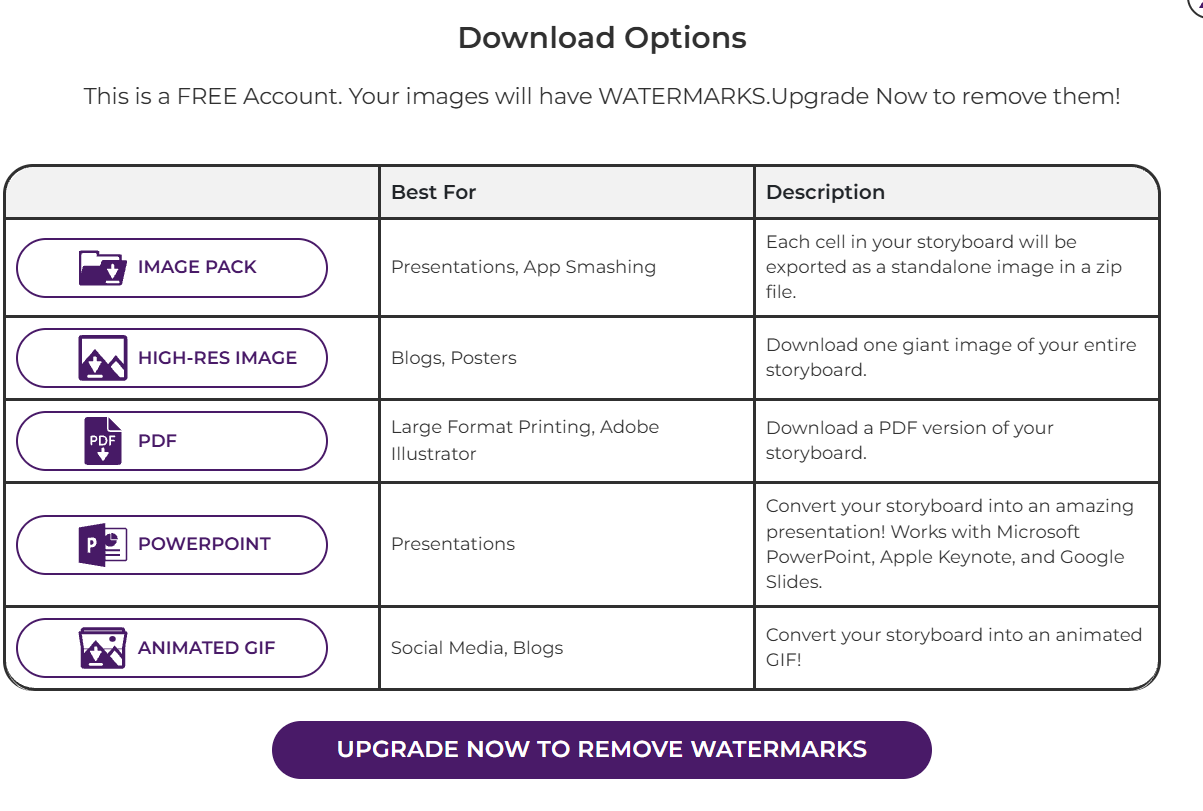Download via the IMAGE PACK label
The image size is (1203, 811).
(197, 267)
